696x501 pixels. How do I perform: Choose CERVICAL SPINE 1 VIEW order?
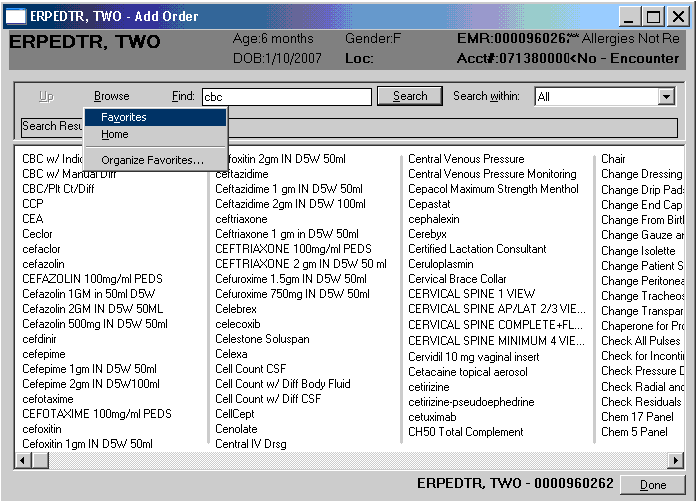(471, 294)
